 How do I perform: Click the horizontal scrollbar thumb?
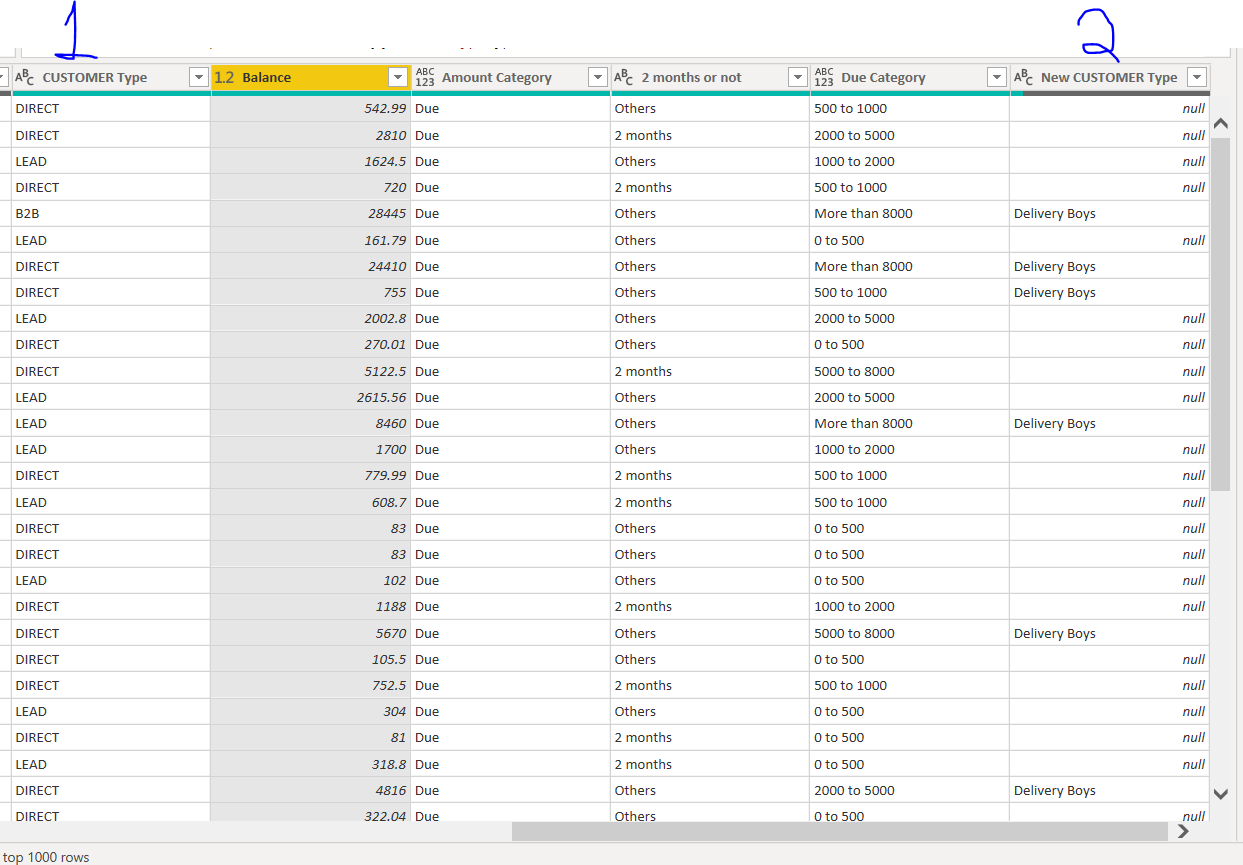840,831
